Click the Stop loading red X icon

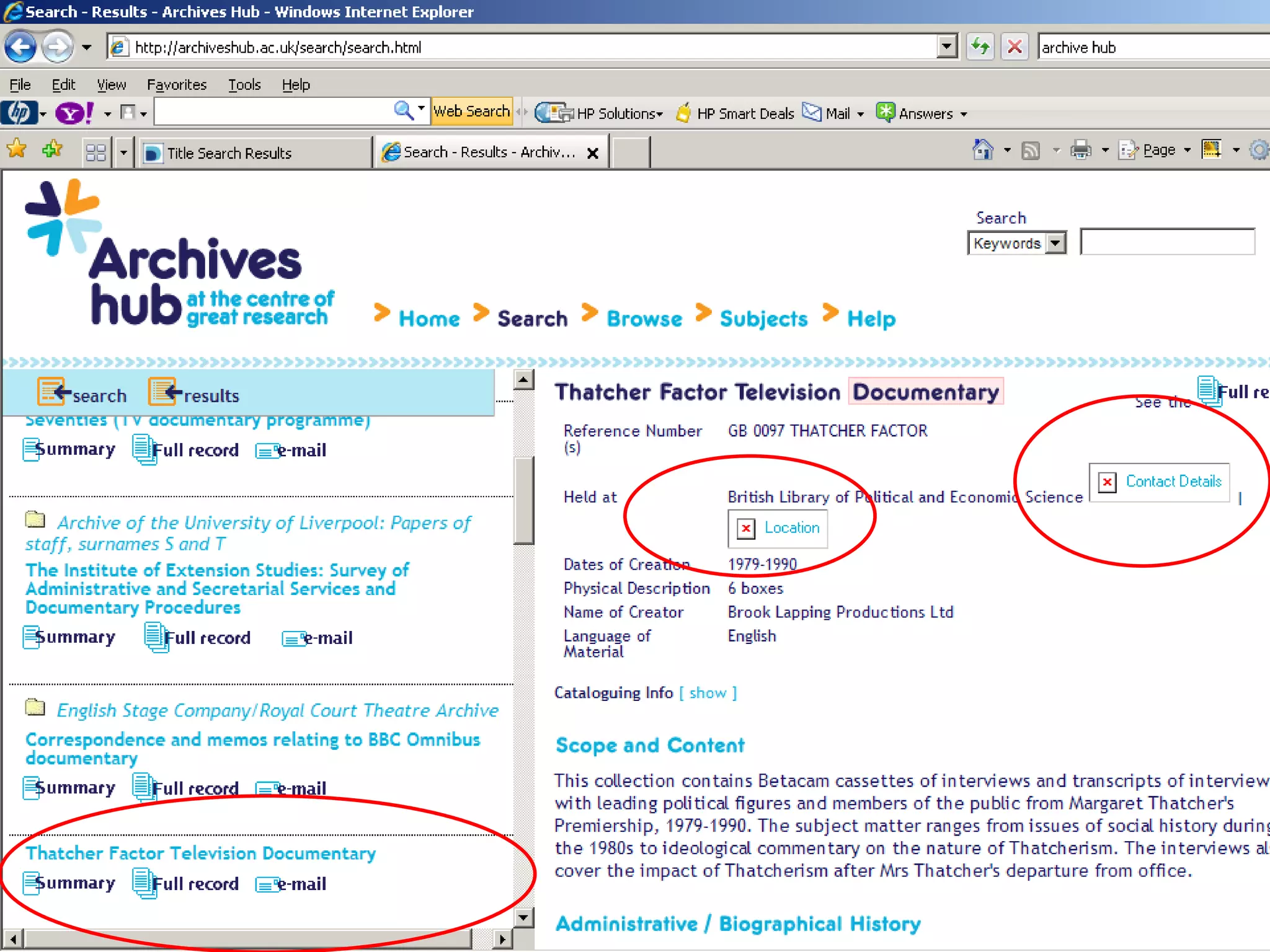(x=1015, y=47)
